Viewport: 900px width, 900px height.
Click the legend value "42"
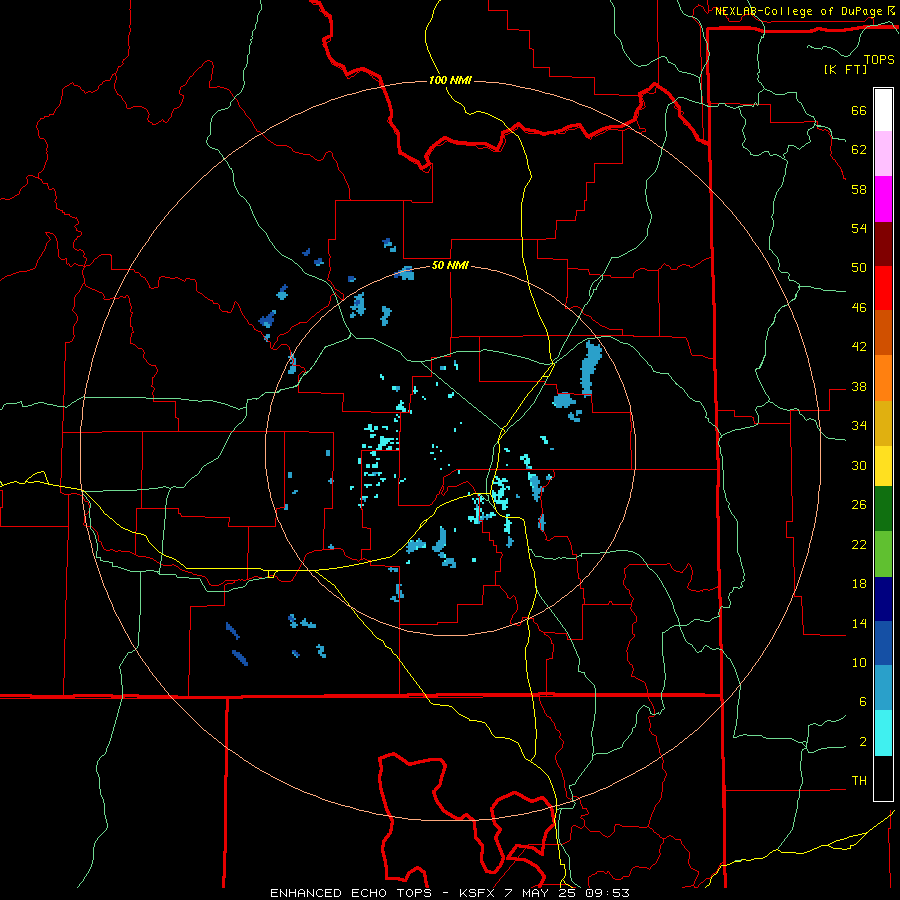coord(859,347)
